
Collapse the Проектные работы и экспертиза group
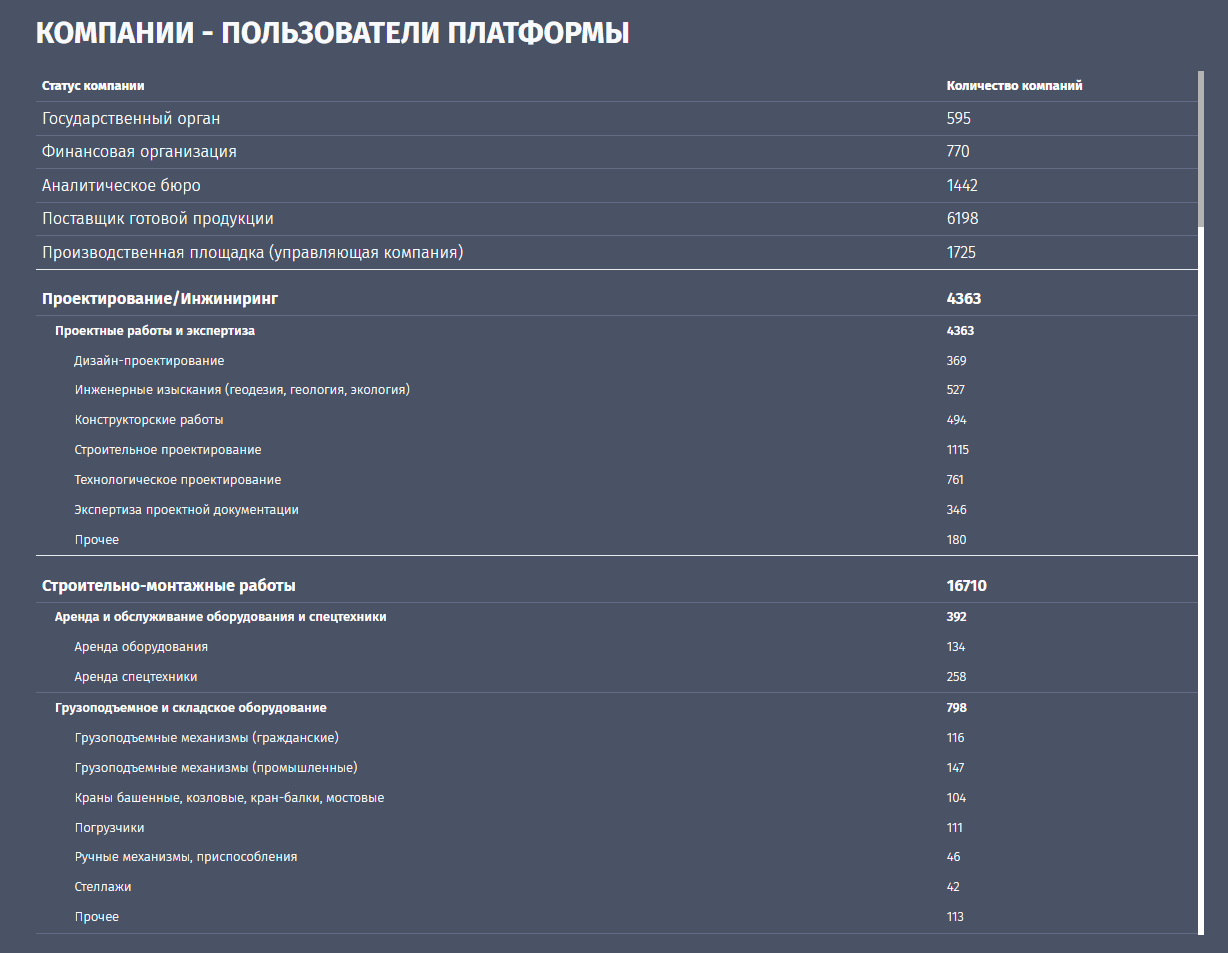click(x=155, y=331)
